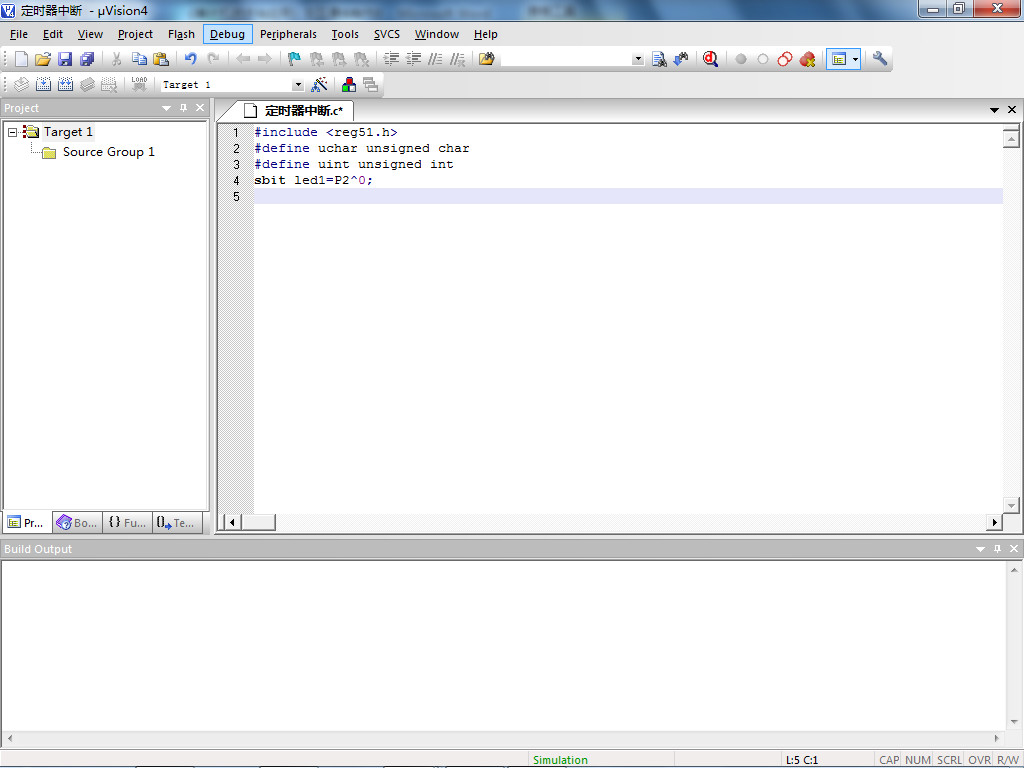
Task: Open the Target 1 selection dropdown
Action: pos(298,85)
